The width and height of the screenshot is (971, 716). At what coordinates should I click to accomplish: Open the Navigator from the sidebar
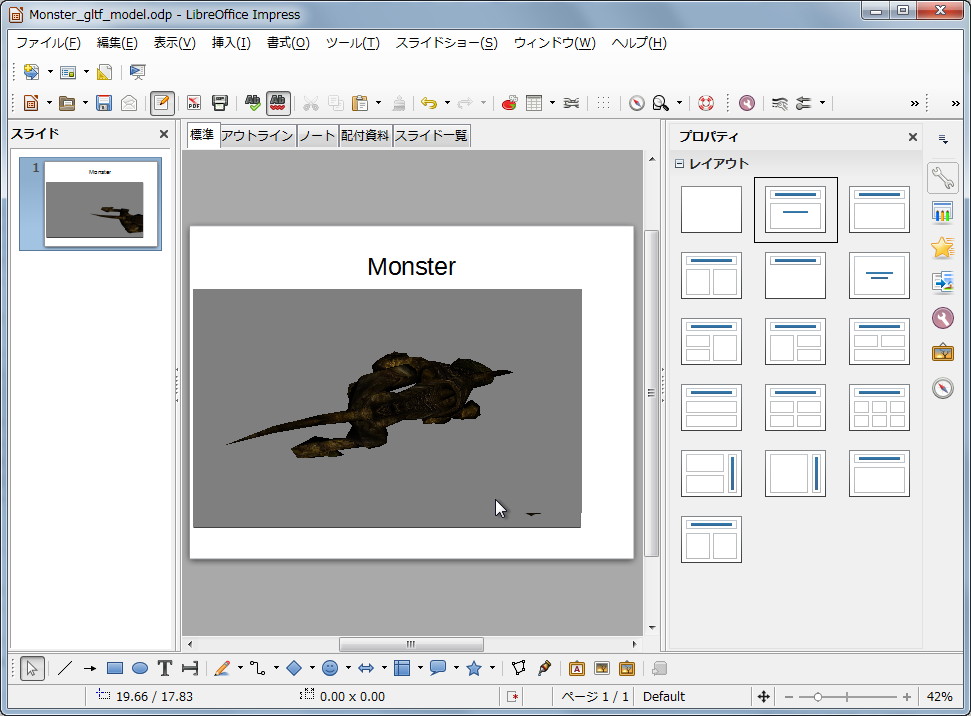click(x=942, y=388)
